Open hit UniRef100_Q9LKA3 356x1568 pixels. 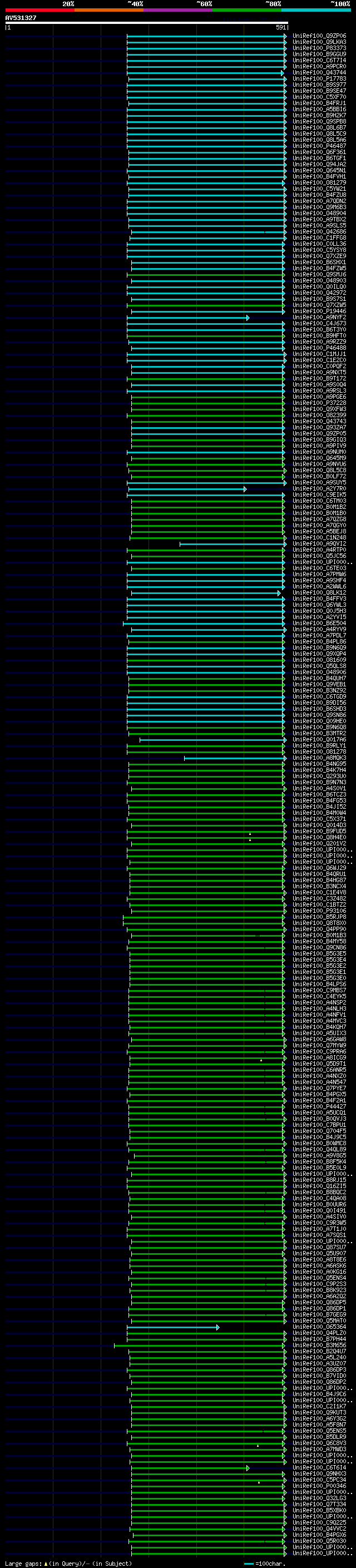[x=319, y=42]
